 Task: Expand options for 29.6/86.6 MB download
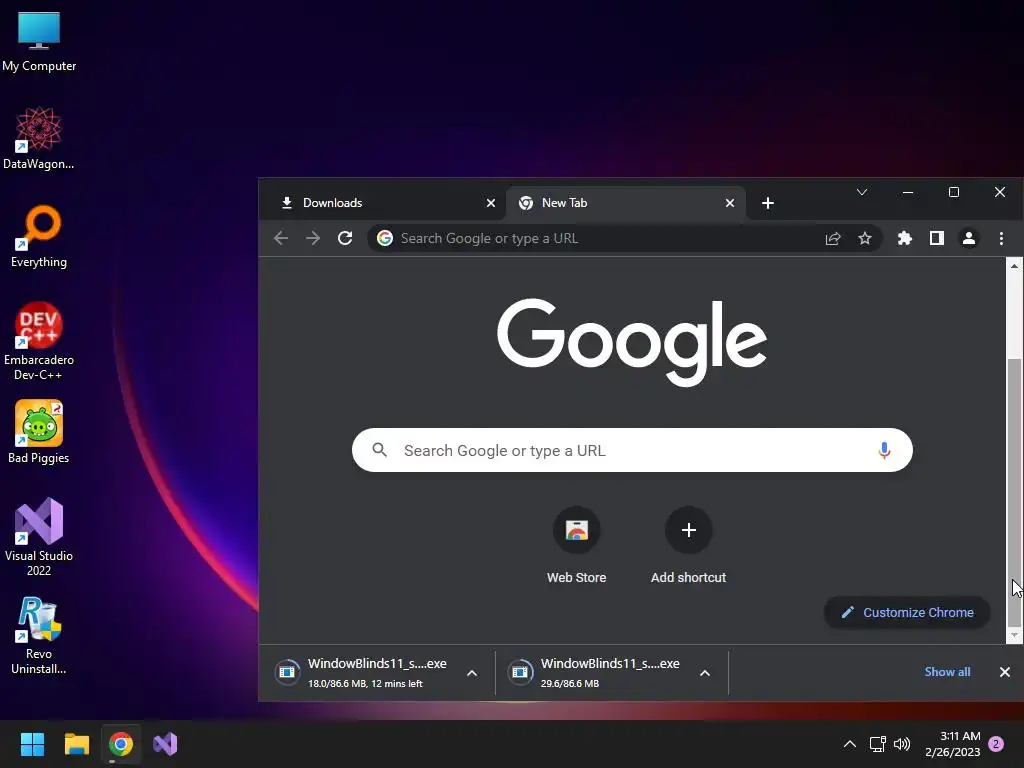point(705,673)
